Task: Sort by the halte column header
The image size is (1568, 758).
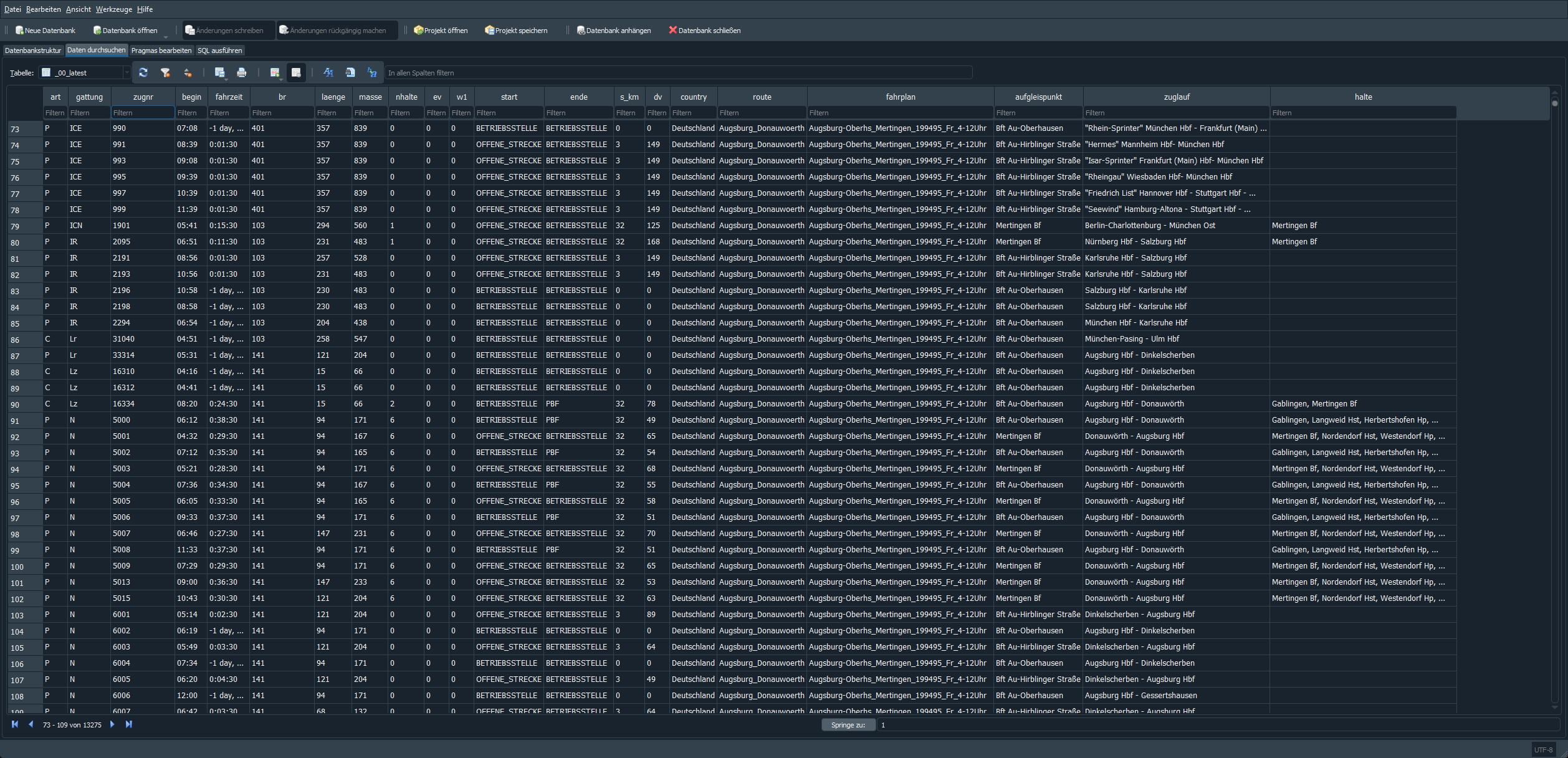Action: pyautogui.click(x=1364, y=97)
